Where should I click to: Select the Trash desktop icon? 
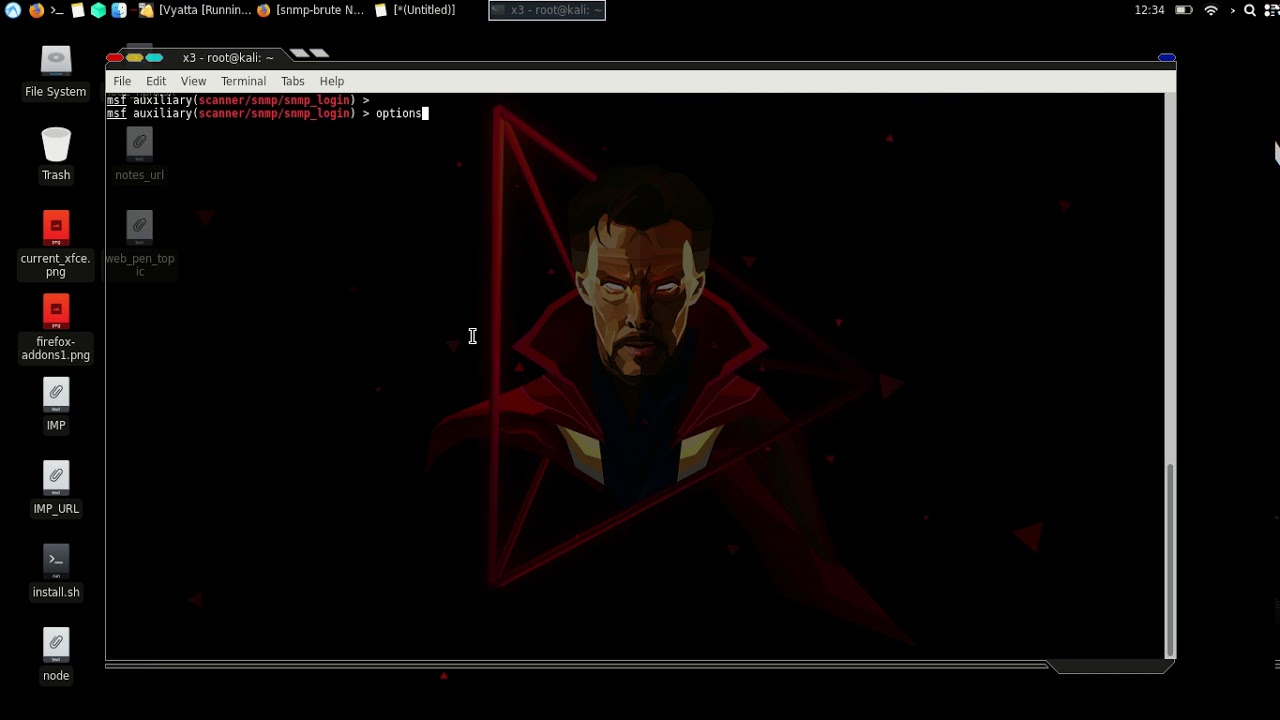56,154
